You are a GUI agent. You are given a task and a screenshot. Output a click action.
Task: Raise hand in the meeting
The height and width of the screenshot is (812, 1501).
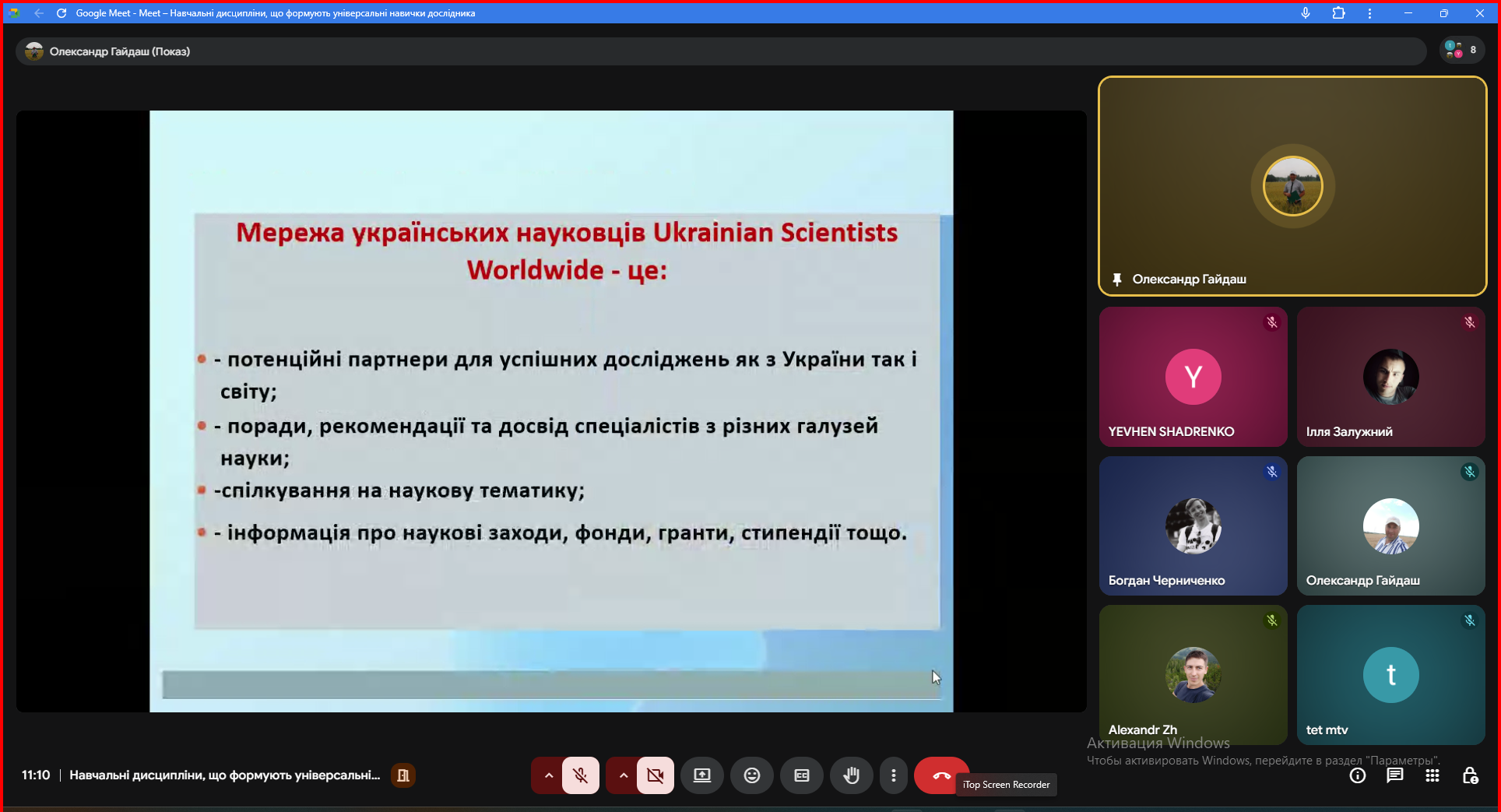pyautogui.click(x=852, y=775)
